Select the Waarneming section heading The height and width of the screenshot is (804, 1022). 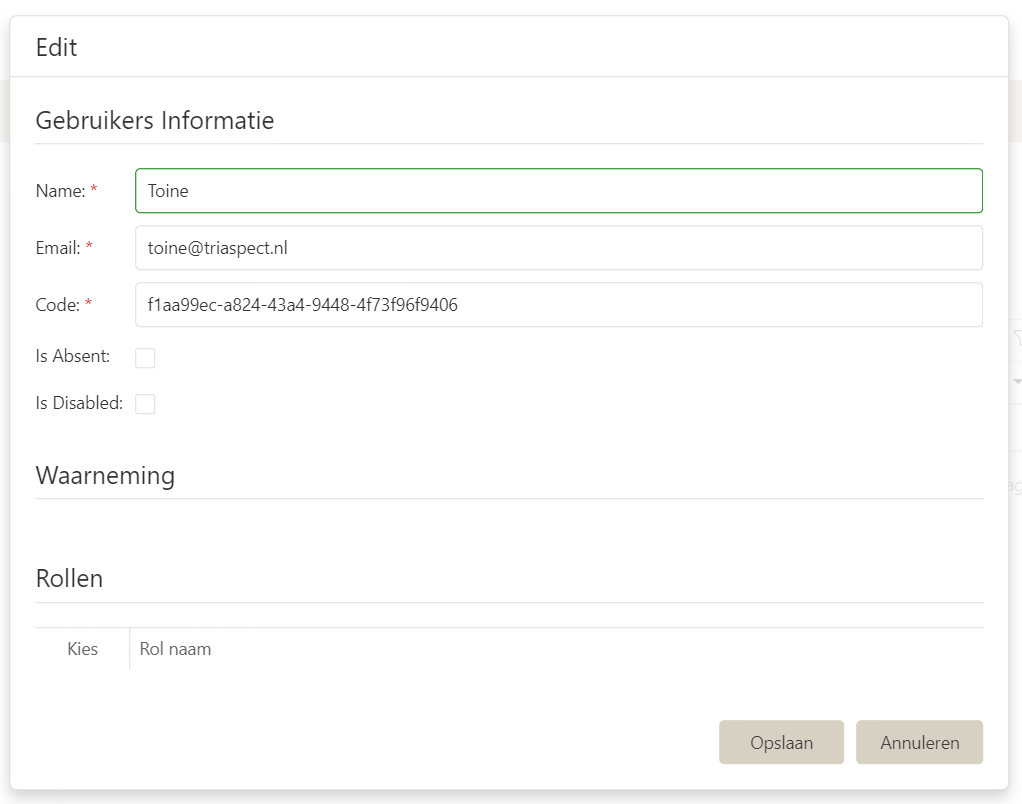(x=105, y=475)
